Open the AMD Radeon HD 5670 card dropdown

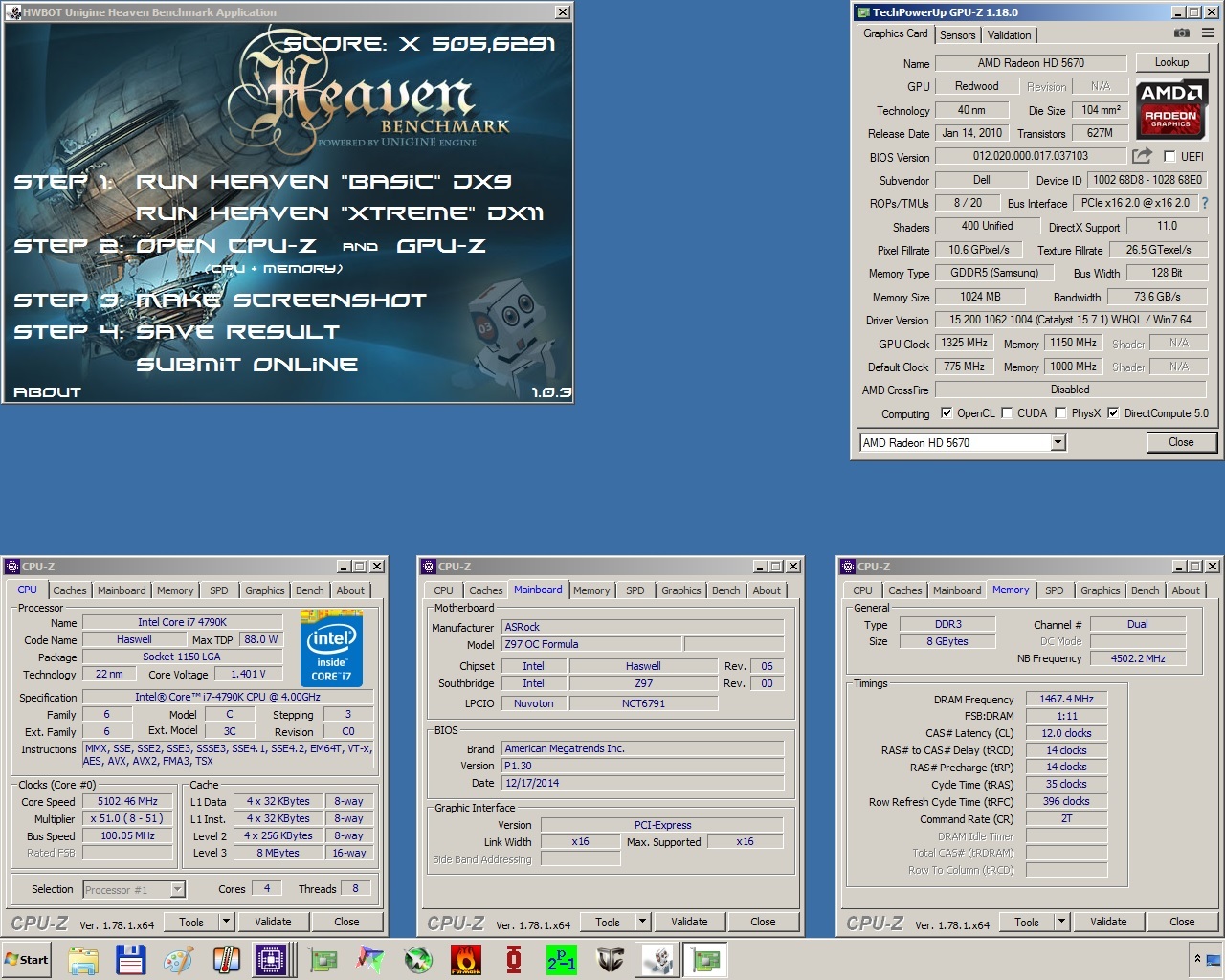click(x=1058, y=442)
